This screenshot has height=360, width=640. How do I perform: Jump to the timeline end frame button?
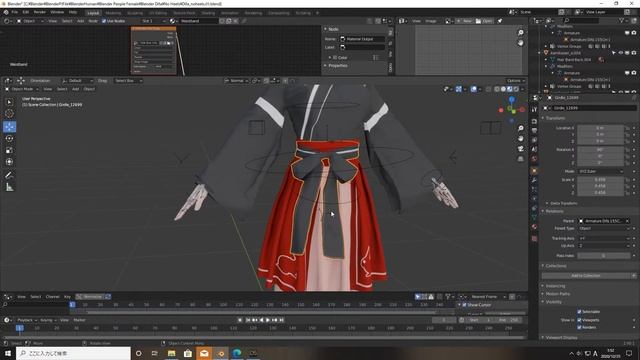282,320
